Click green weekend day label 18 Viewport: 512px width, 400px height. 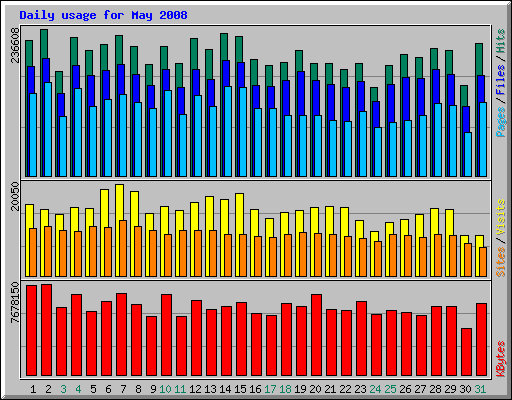pyautogui.click(x=285, y=389)
